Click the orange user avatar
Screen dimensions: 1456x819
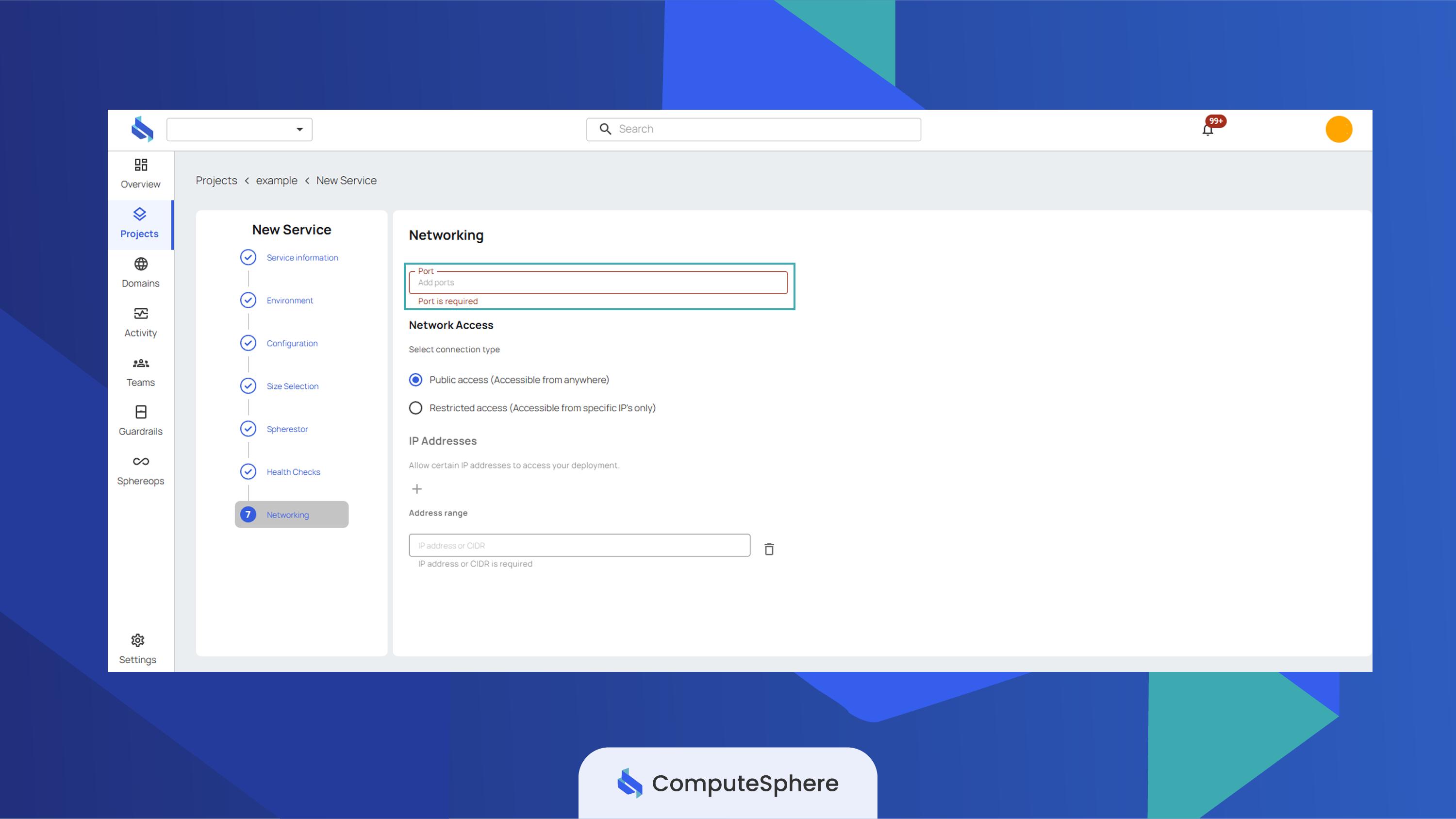(1339, 130)
